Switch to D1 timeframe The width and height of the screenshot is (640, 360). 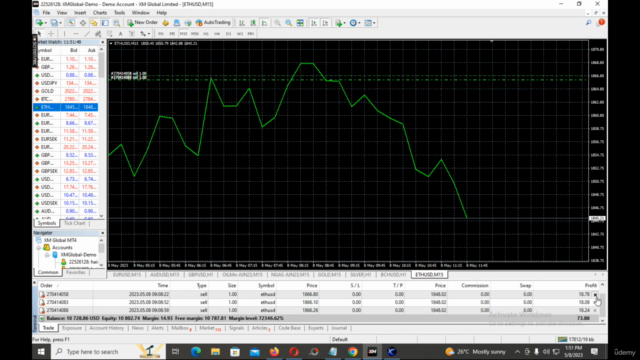point(228,33)
